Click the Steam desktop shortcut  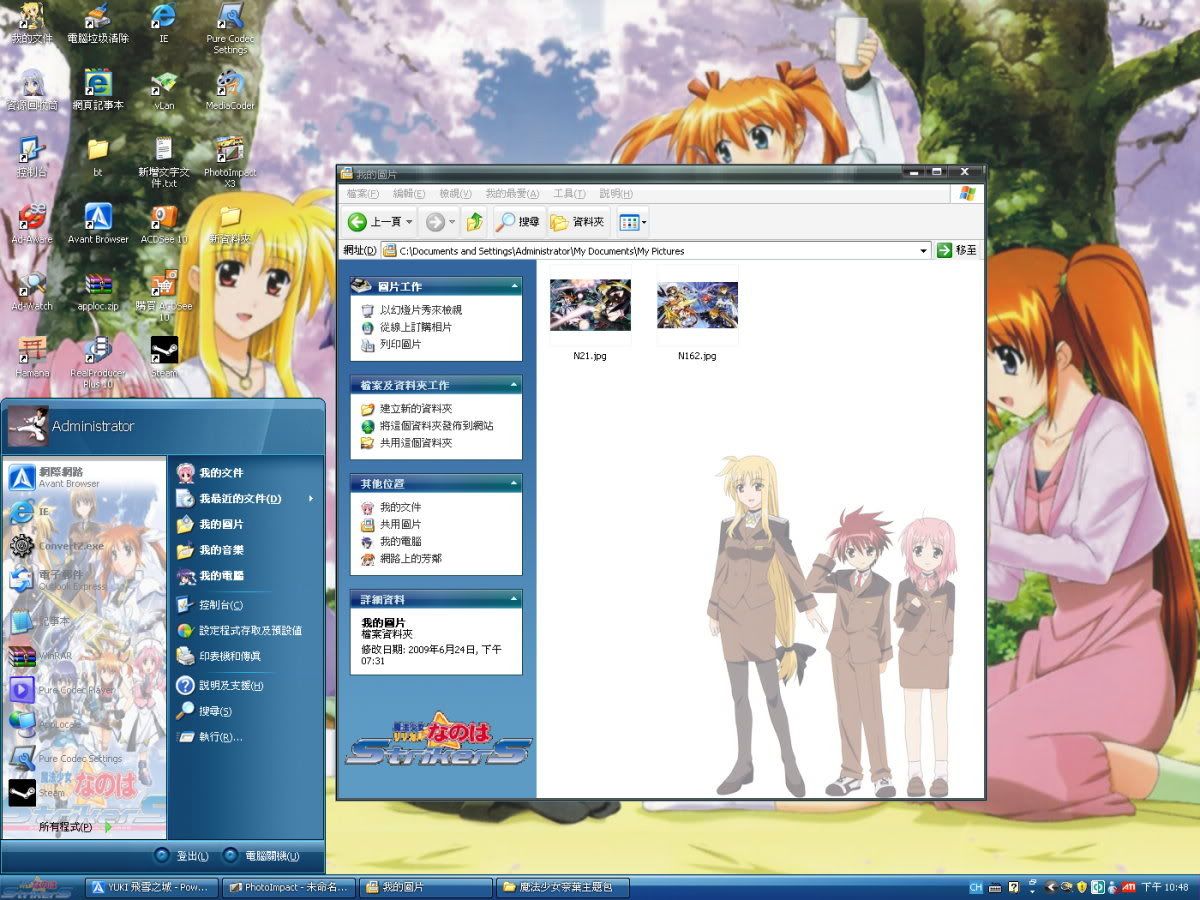pos(163,357)
